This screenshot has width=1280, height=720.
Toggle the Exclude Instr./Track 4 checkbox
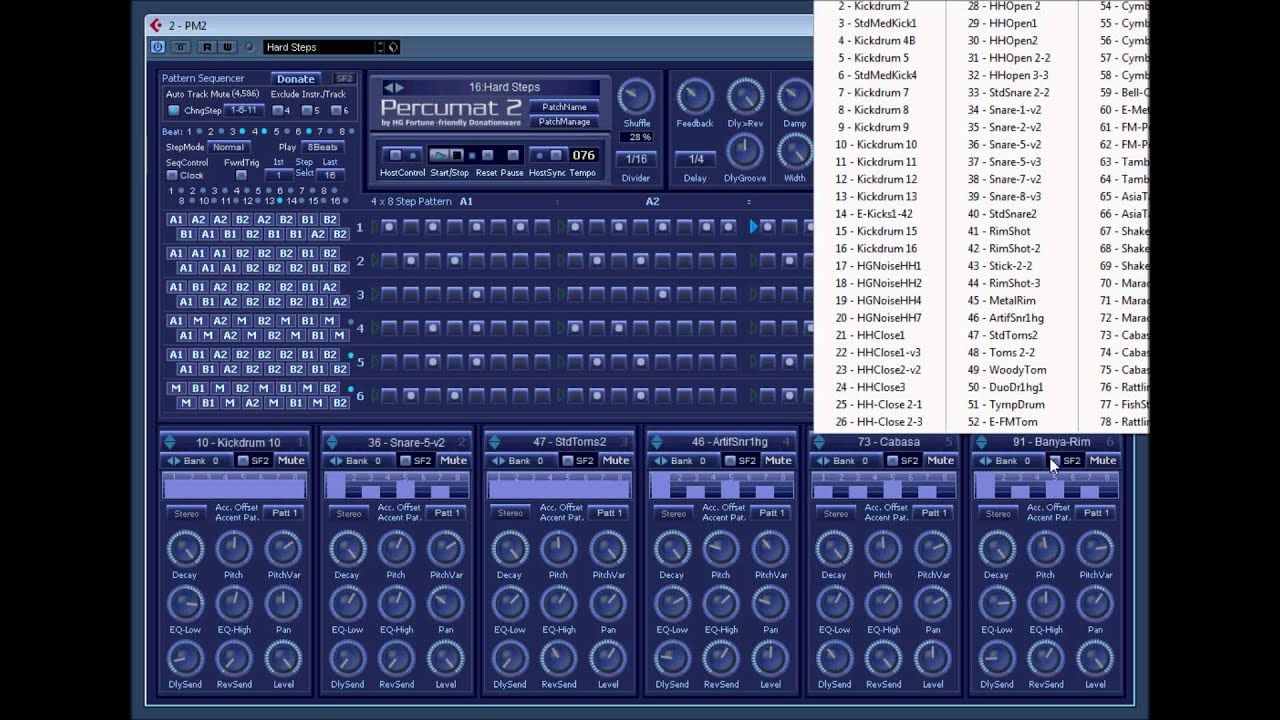click(x=276, y=110)
